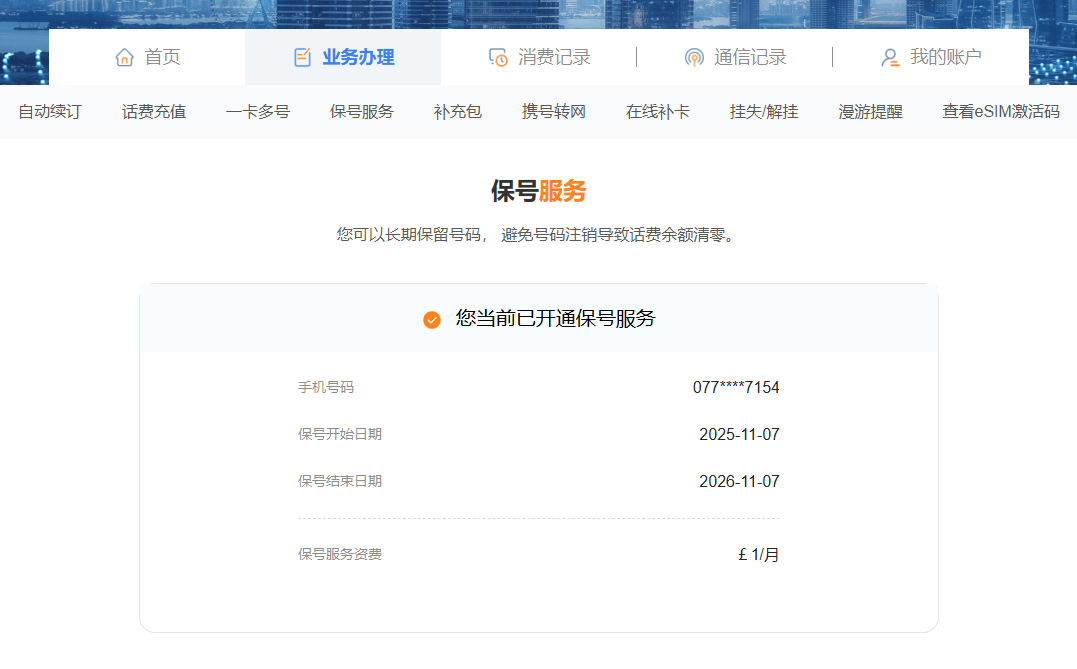1077x669 pixels.
Task: Go to the 我的账户 tab
Action: tap(945, 57)
